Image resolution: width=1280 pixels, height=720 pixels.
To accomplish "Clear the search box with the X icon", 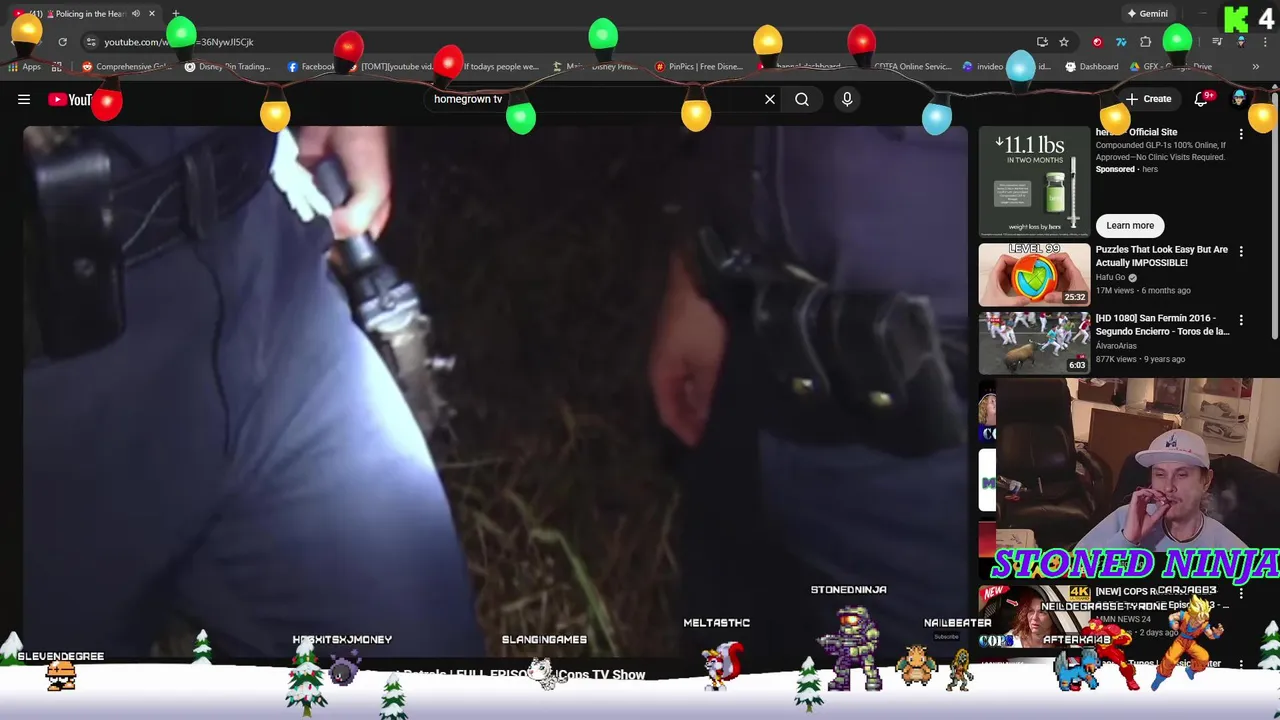I will [770, 99].
